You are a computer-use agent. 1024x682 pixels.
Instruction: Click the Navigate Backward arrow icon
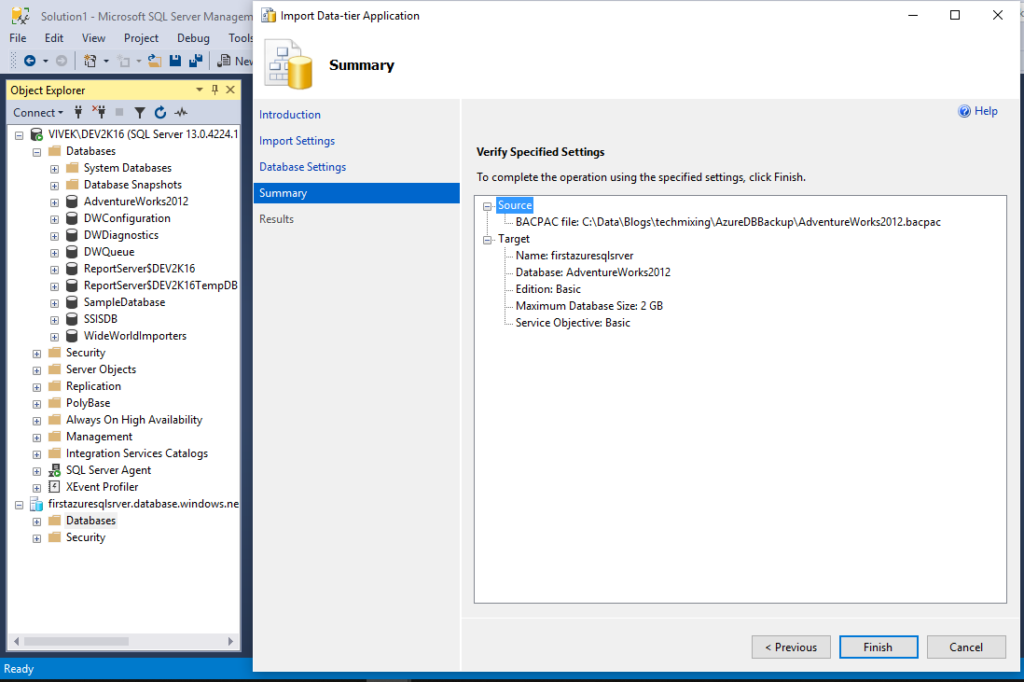click(29, 61)
